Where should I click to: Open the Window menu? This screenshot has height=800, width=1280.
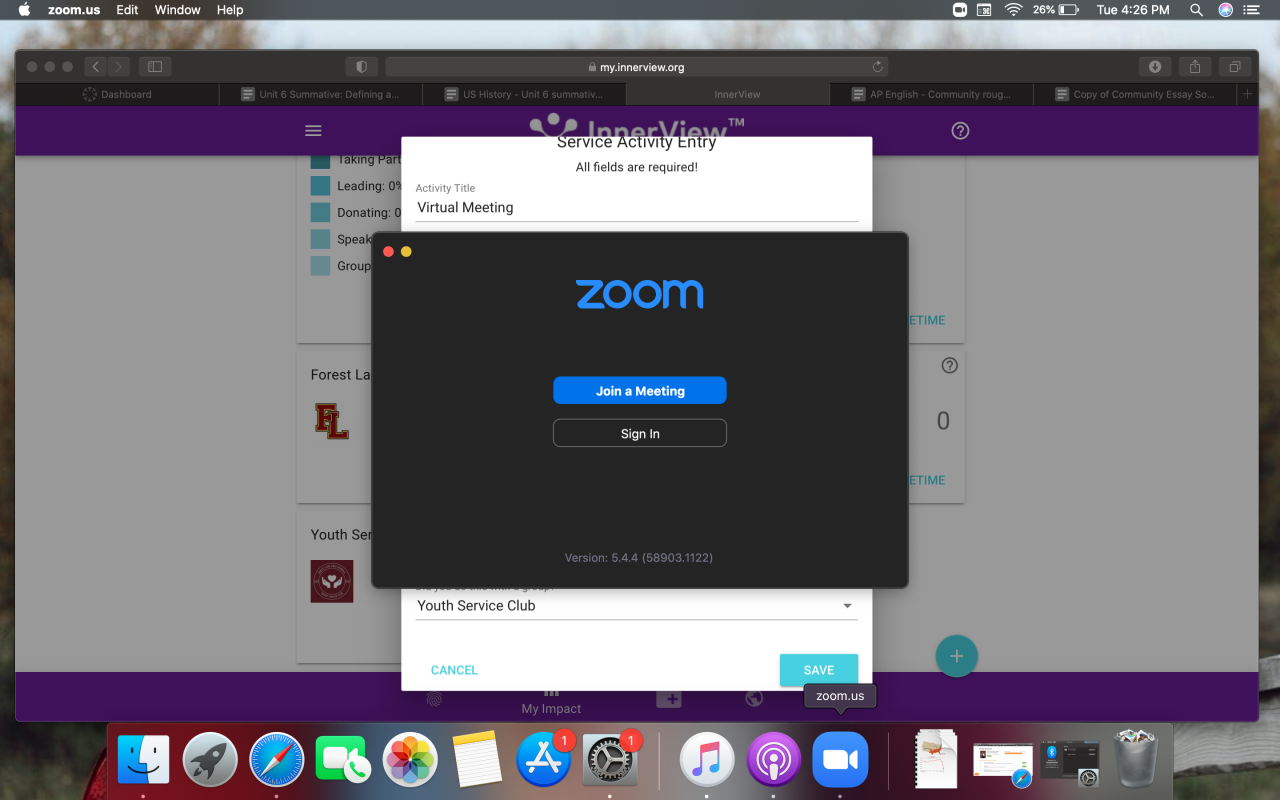[x=178, y=10]
